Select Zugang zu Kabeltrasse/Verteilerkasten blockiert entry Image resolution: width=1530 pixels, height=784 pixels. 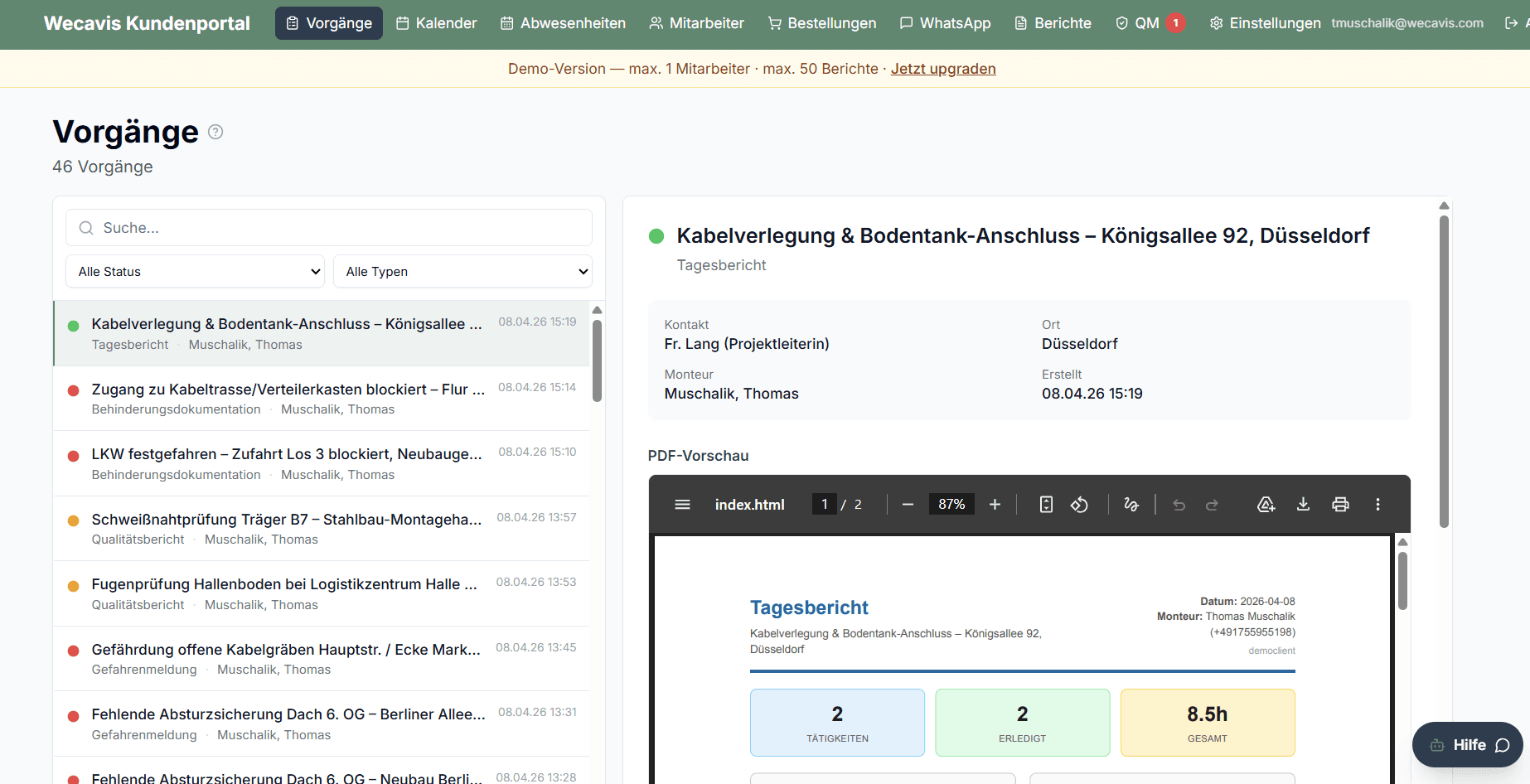[x=322, y=399]
